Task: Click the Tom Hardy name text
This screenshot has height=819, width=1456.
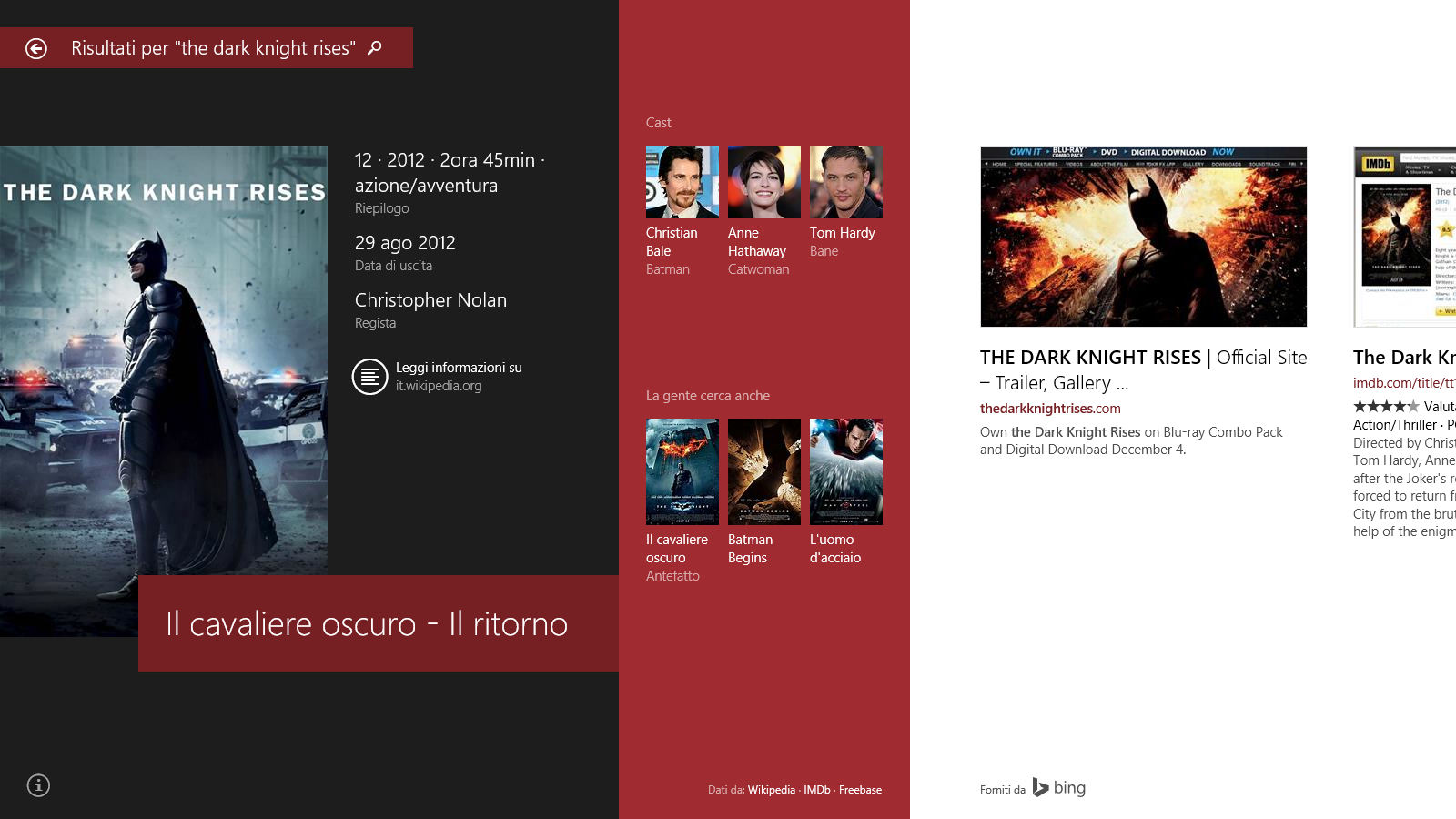Action: tap(843, 233)
